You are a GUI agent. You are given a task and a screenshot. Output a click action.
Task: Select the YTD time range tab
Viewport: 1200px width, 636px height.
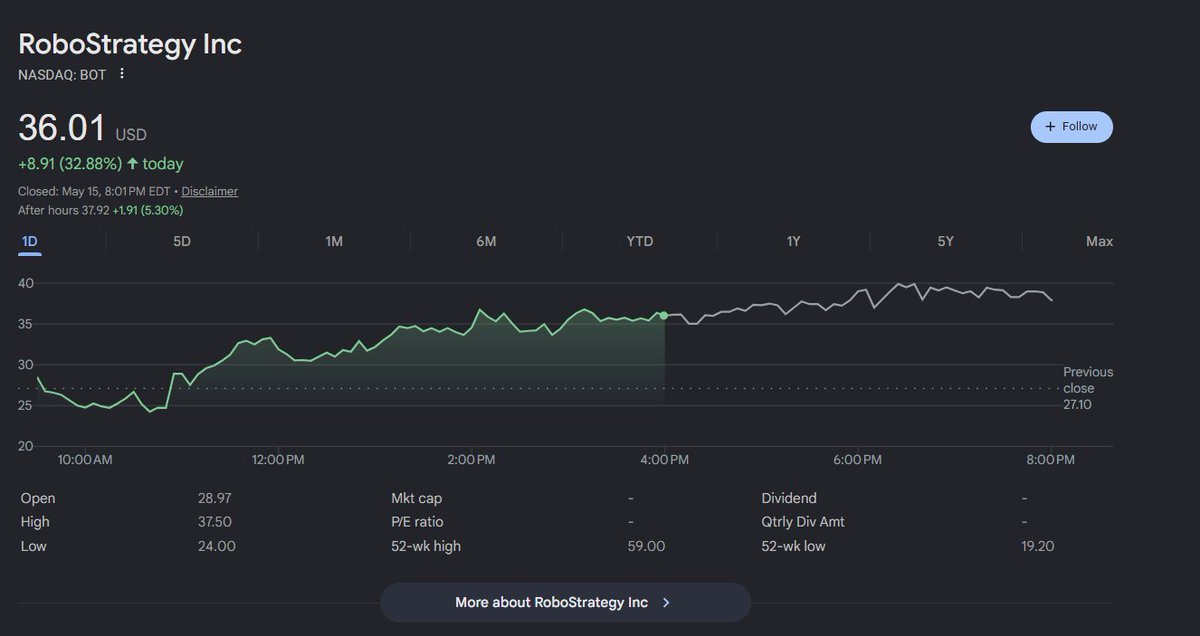[x=640, y=242]
